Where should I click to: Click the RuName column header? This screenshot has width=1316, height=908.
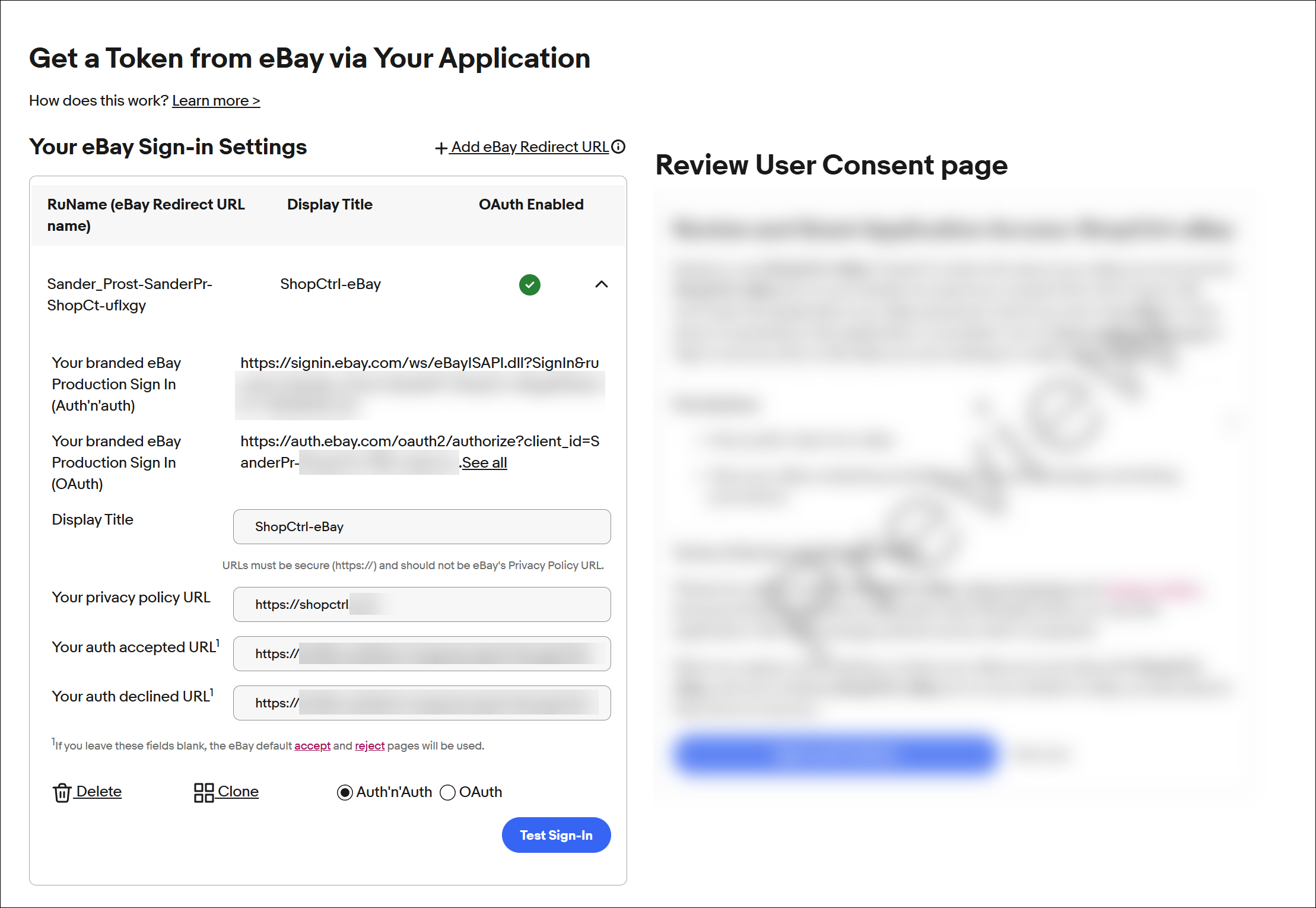click(x=146, y=215)
